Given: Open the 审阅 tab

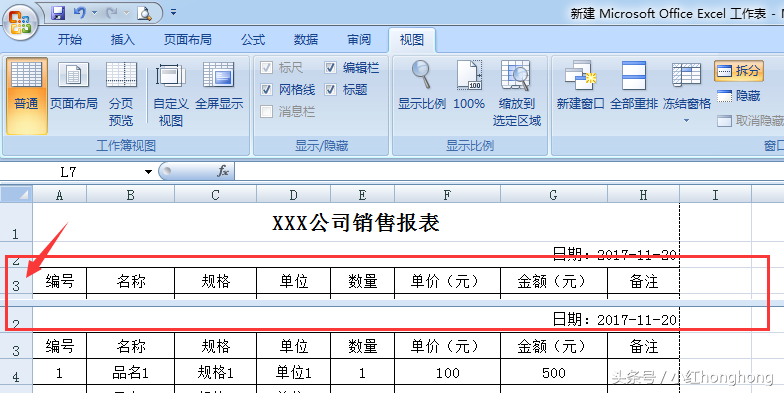Looking at the screenshot, I should [359, 40].
